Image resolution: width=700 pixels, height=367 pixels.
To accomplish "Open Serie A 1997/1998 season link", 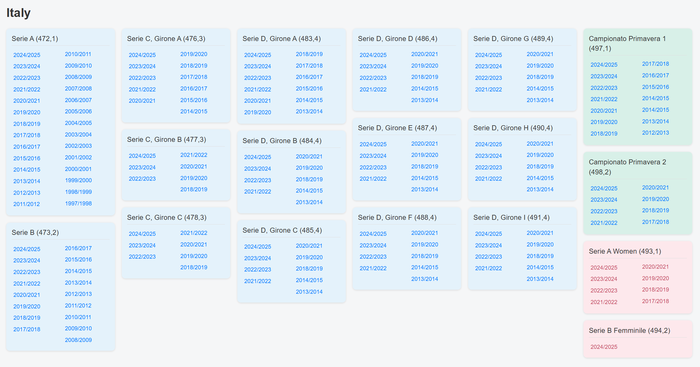I will click(x=78, y=203).
